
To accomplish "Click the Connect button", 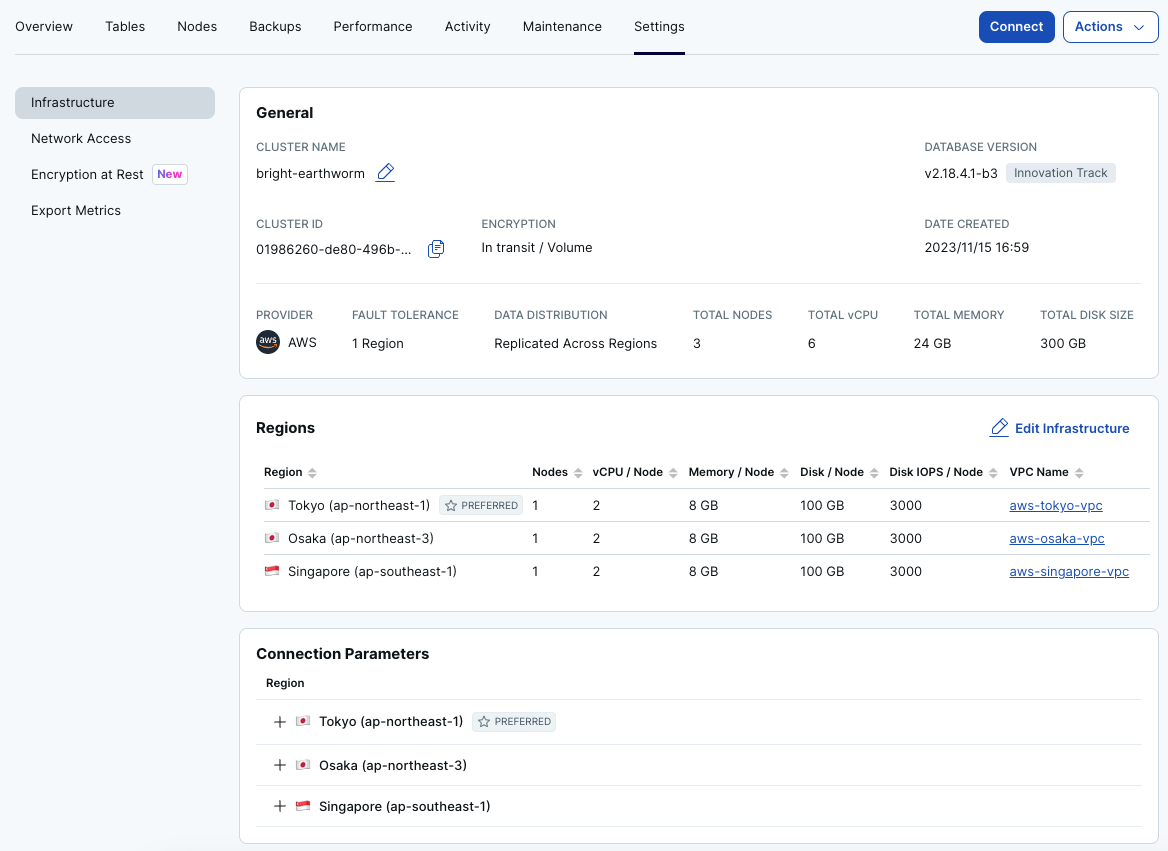I will [x=1016, y=27].
